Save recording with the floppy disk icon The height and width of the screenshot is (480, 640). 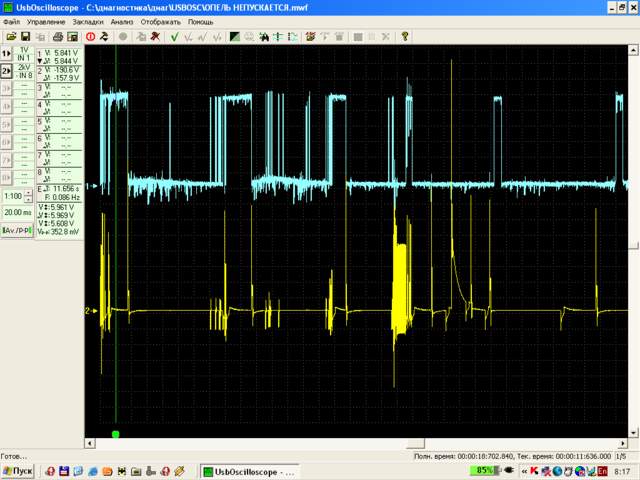coord(26,37)
